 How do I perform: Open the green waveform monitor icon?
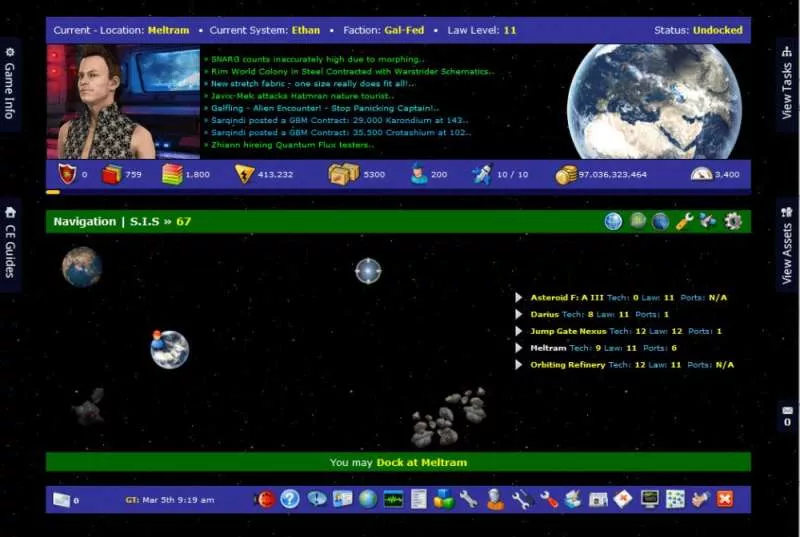click(393, 499)
